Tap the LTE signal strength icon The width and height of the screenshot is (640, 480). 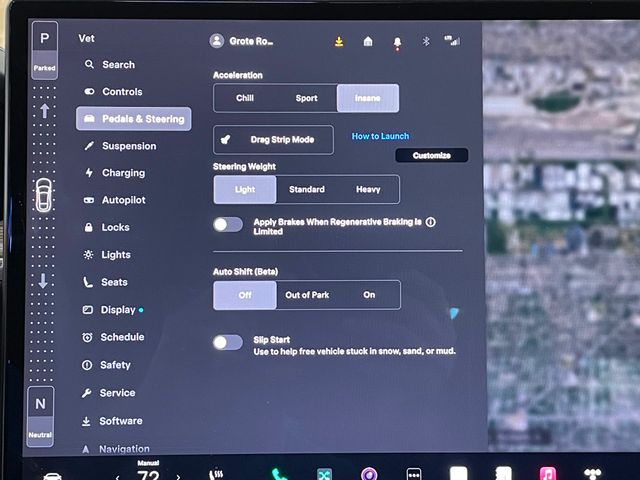tap(452, 41)
